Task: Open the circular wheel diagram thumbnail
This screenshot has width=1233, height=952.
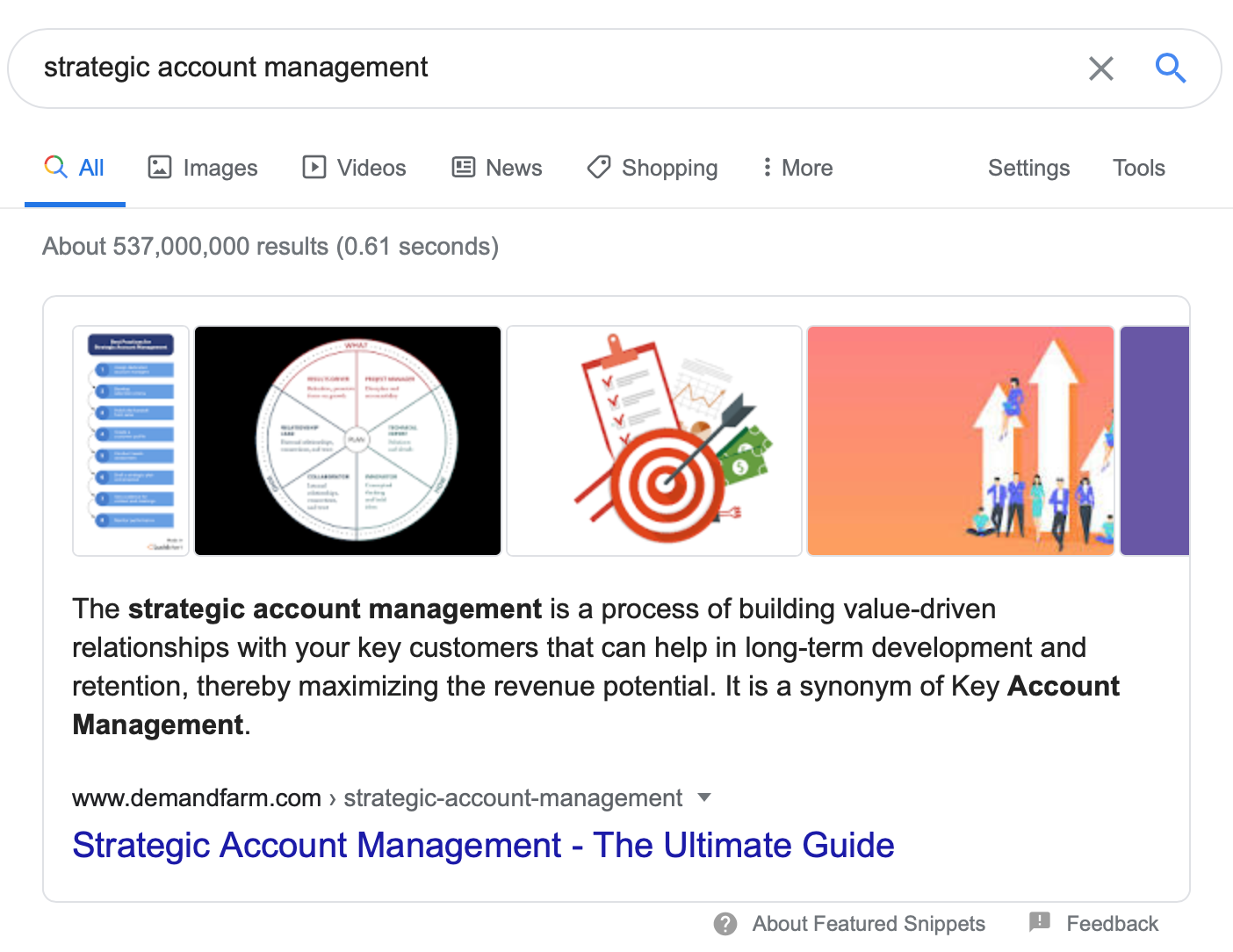Action: coord(348,441)
